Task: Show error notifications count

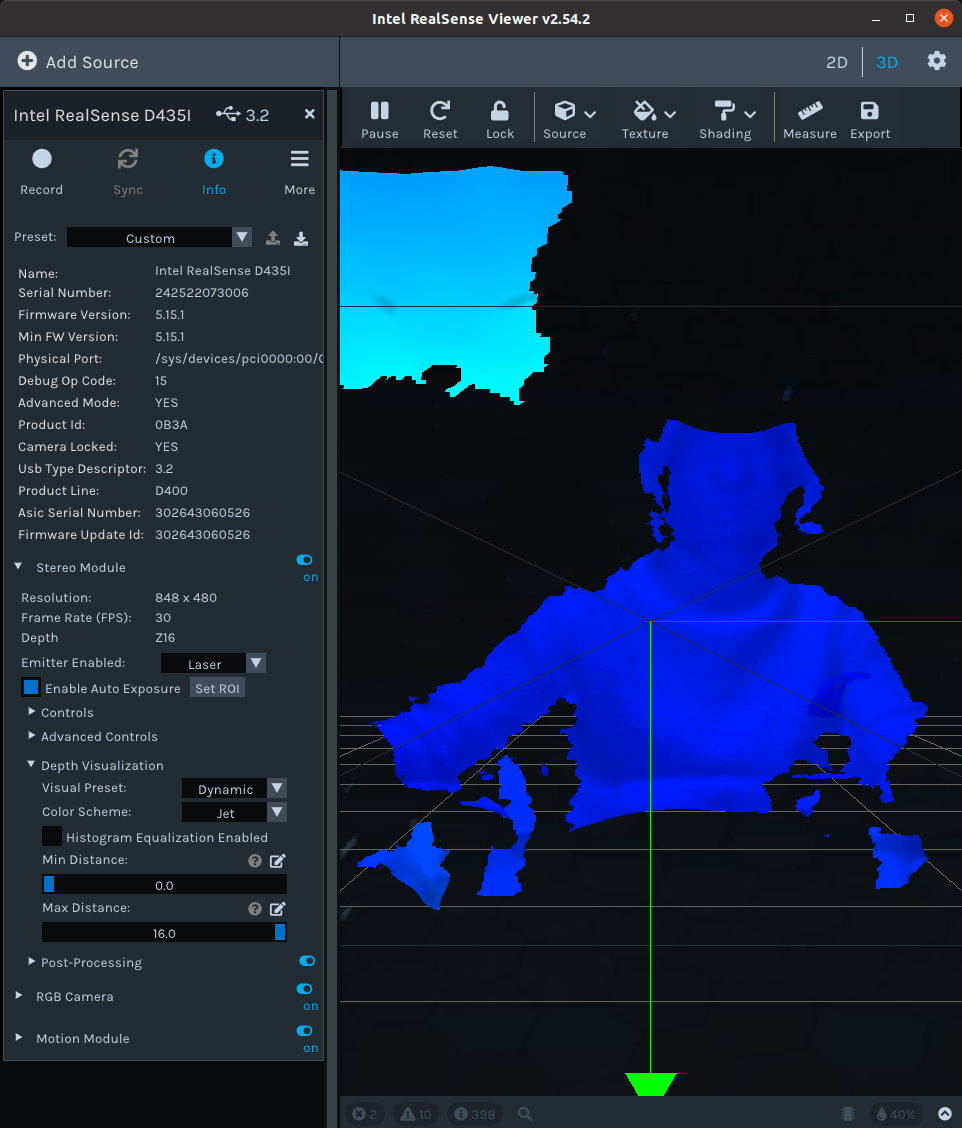Action: (365, 1114)
